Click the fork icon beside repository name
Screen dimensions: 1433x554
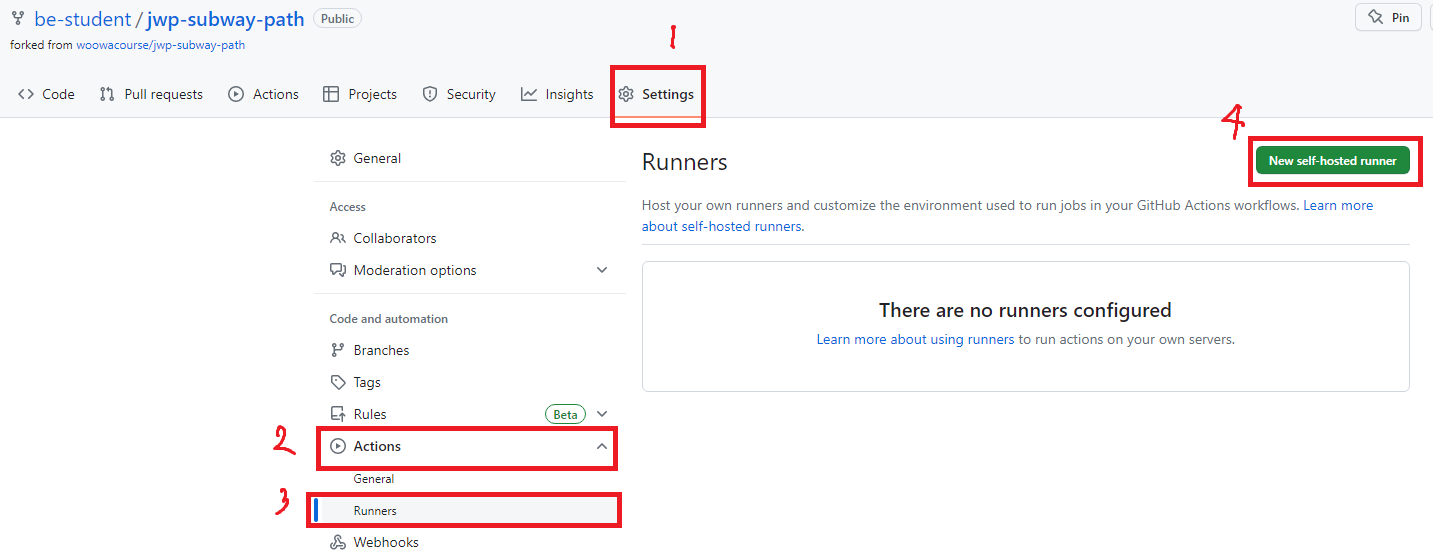[18, 18]
